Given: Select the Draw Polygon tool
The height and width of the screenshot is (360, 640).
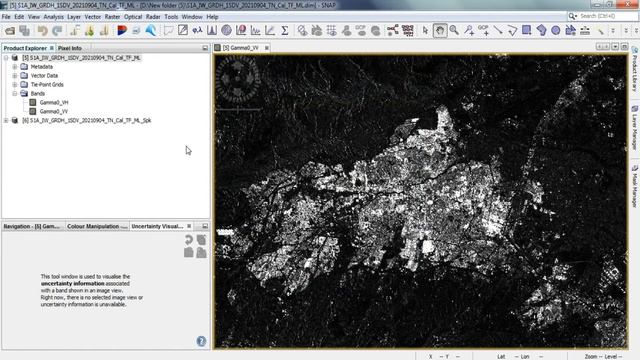Looking at the screenshot, I should pos(541,31).
